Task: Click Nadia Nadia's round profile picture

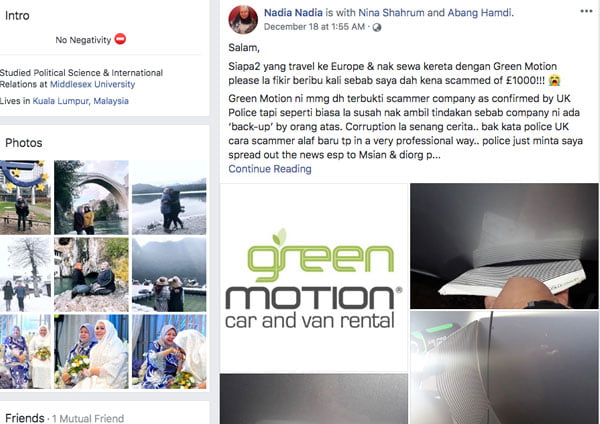Action: (x=243, y=20)
